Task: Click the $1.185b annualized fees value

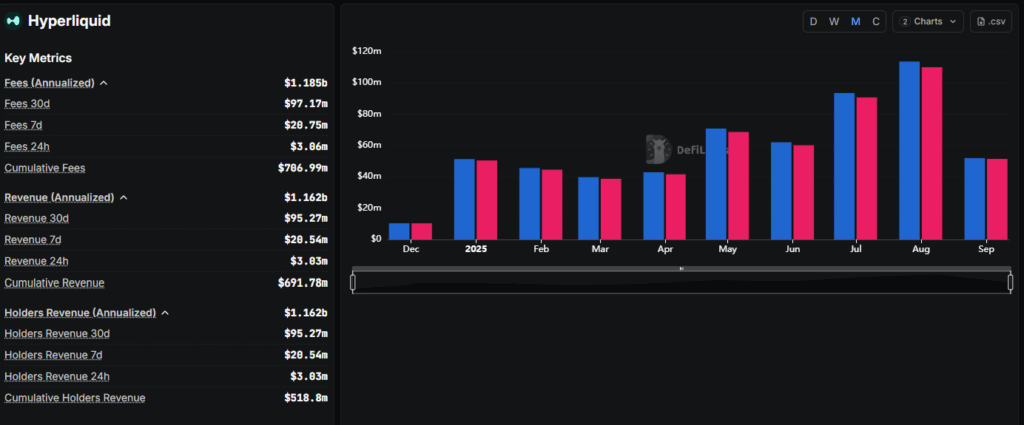Action: pyautogui.click(x=306, y=83)
